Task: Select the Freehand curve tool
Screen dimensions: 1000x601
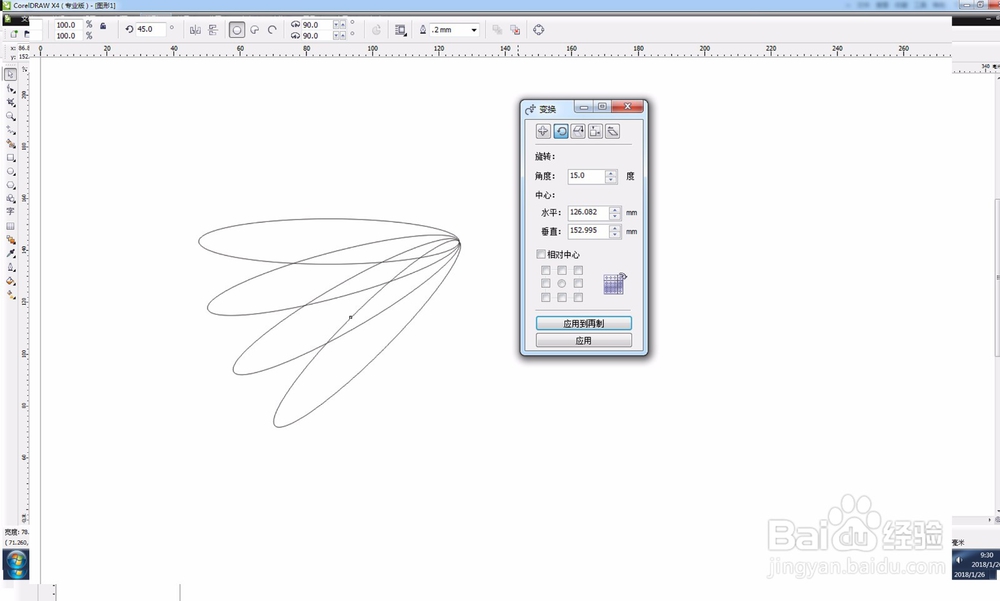Action: pyautogui.click(x=10, y=130)
